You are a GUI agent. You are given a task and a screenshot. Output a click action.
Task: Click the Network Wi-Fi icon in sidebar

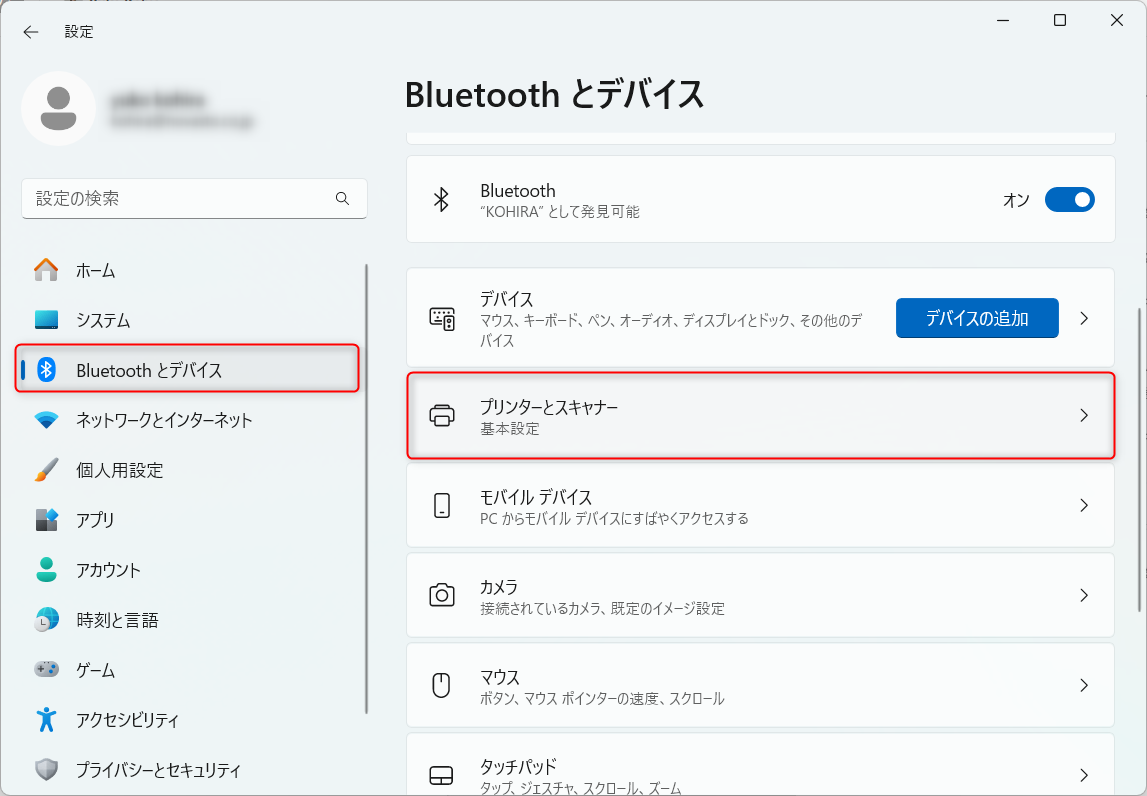point(46,420)
